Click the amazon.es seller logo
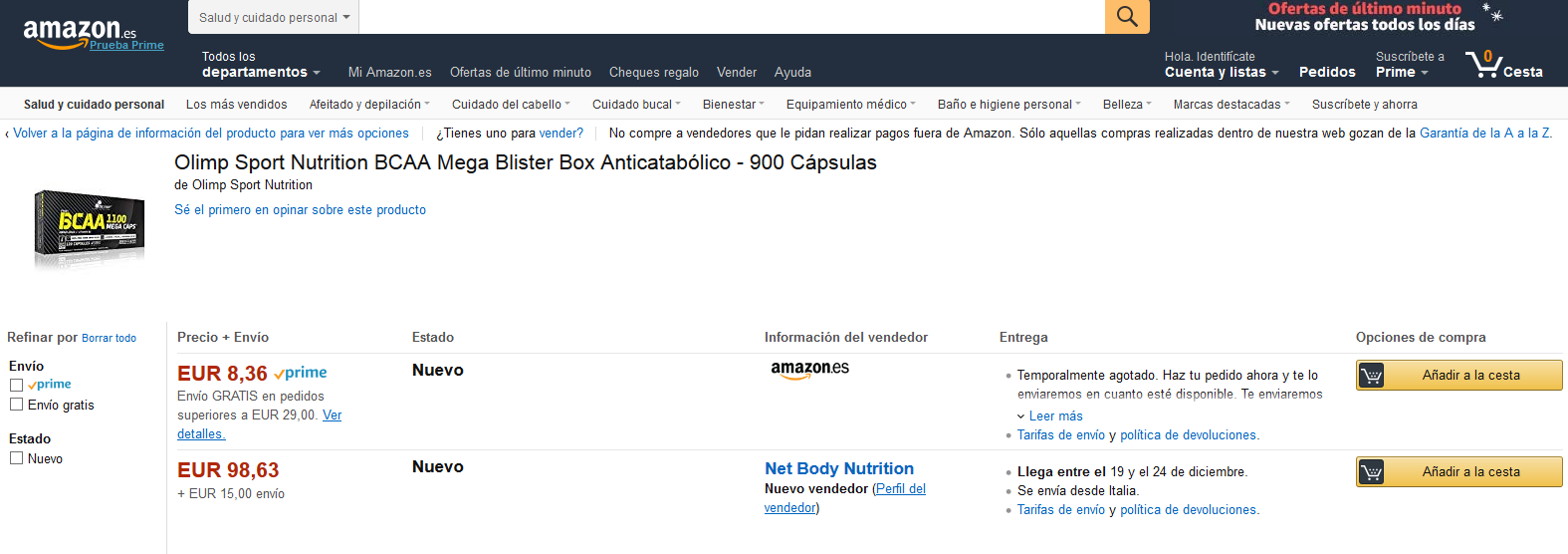The image size is (1568, 554). (x=809, y=370)
